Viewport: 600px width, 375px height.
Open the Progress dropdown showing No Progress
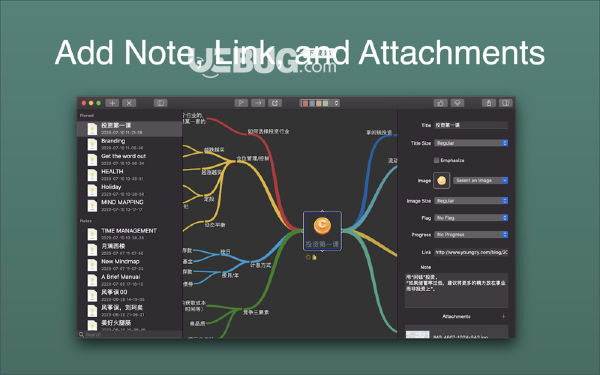[x=471, y=235]
